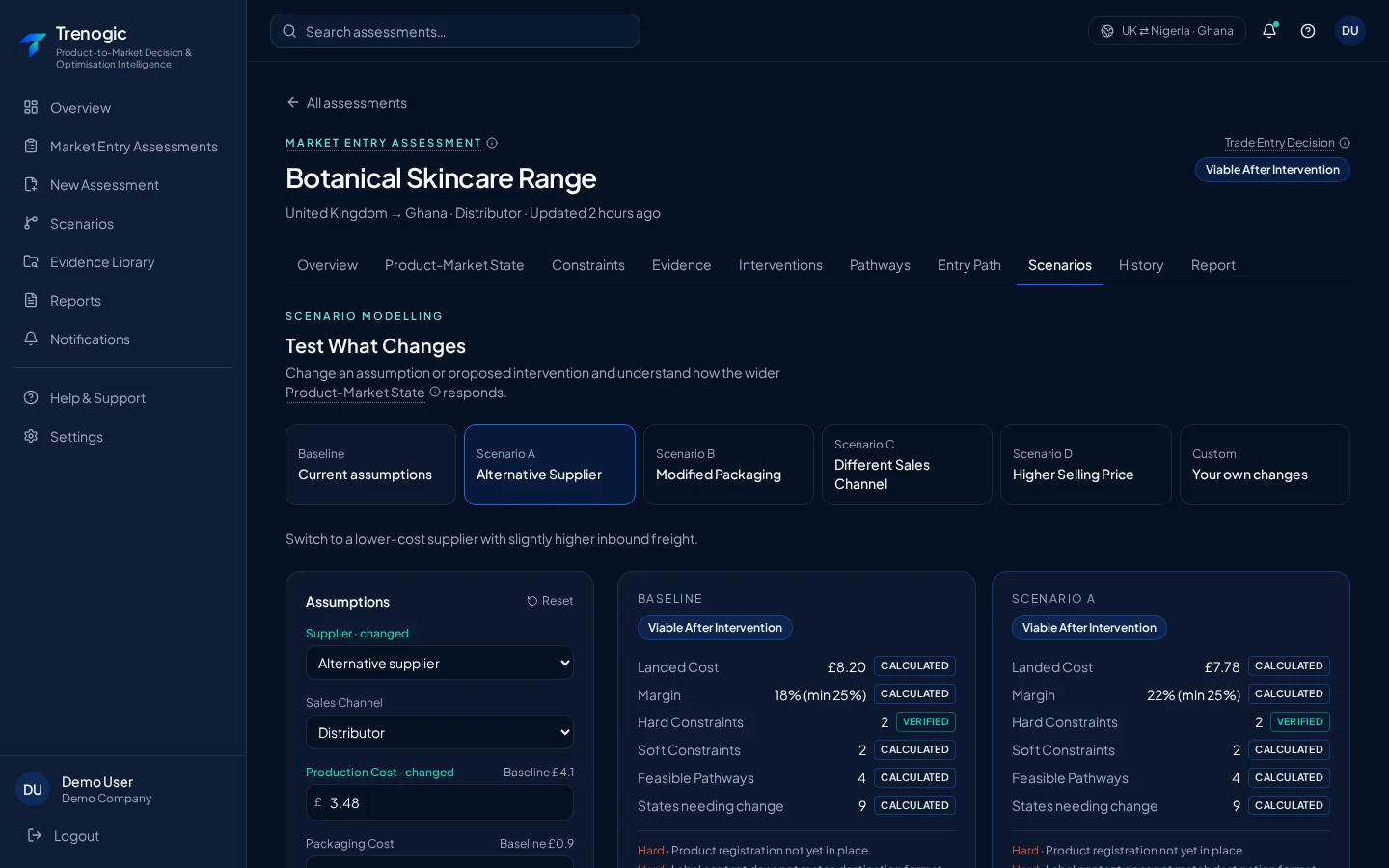Select the Scenario D Higher Selling Price card
Screen dimensions: 1389x868
(1085, 465)
